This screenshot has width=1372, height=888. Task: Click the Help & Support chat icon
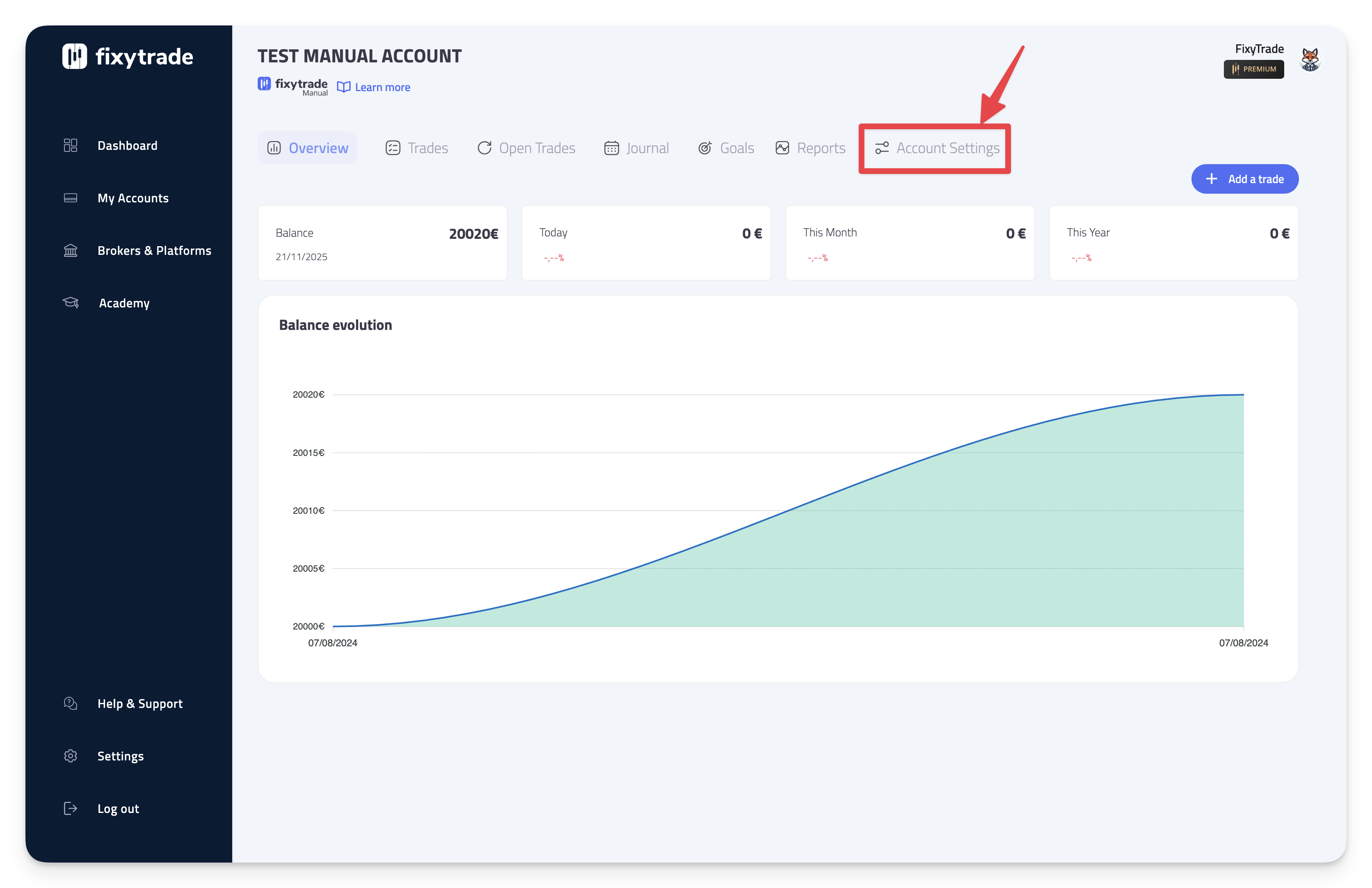click(x=70, y=703)
